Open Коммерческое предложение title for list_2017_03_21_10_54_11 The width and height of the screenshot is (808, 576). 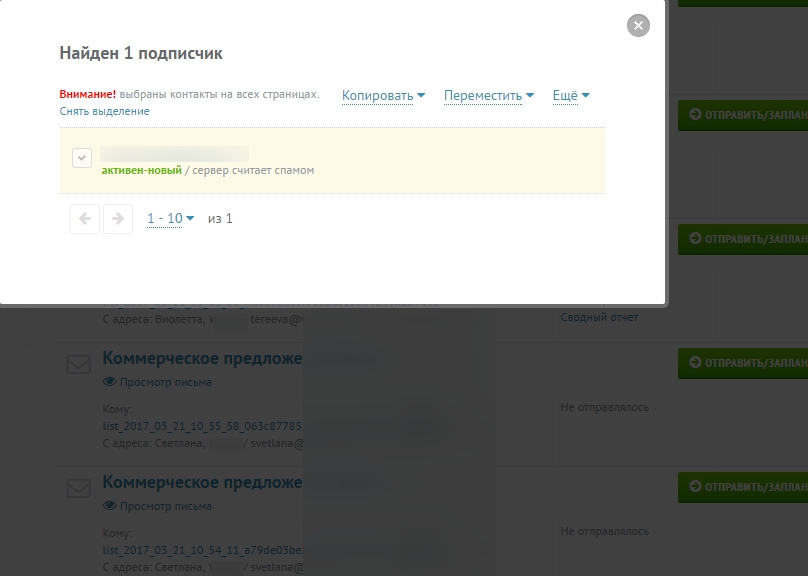coord(202,483)
